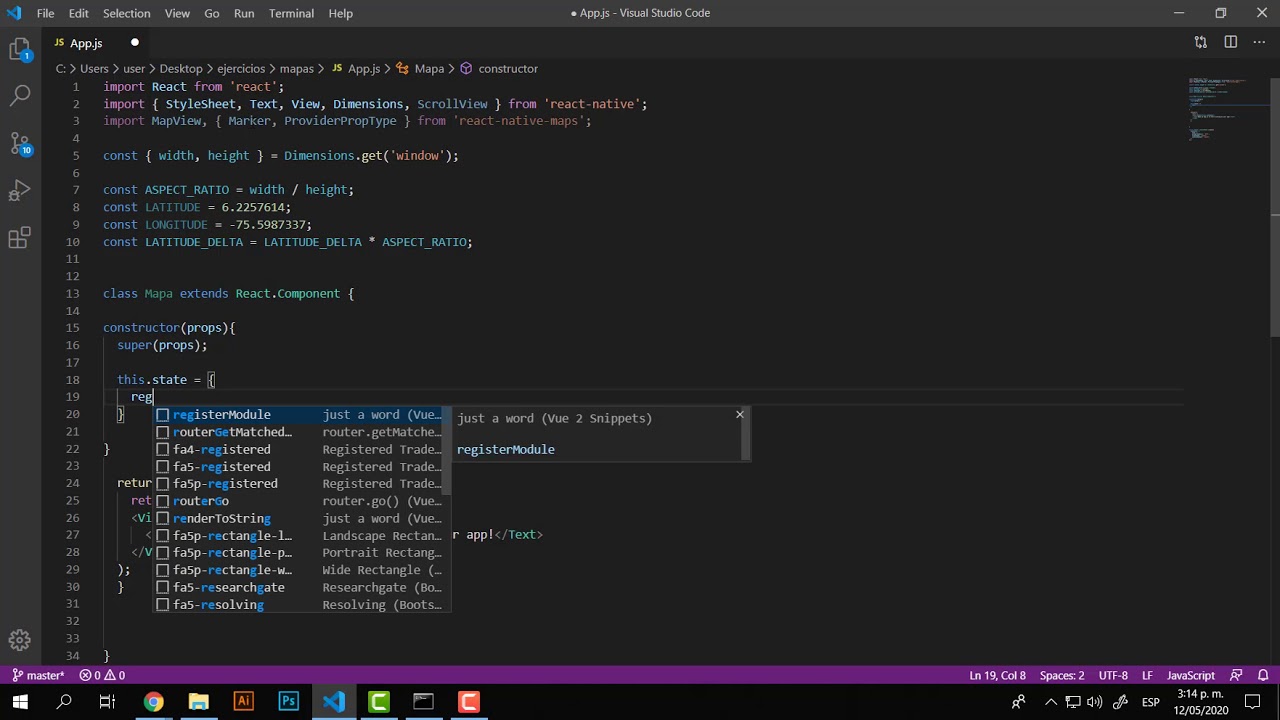1280x720 pixels.
Task: Change the UTF-8 encoding setting
Action: 1113,675
